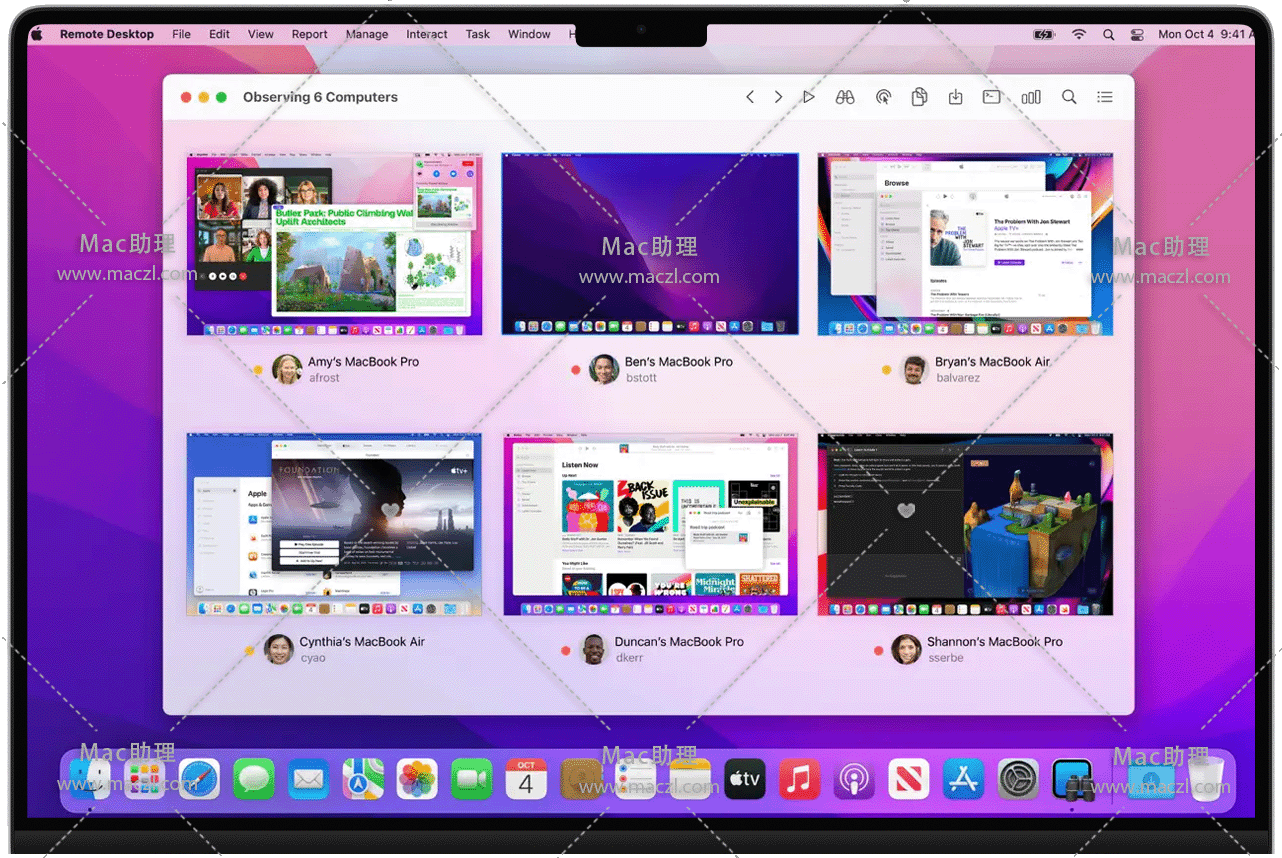The height and width of the screenshot is (858, 1282).
Task: Open the Interact menu
Action: coord(427,34)
